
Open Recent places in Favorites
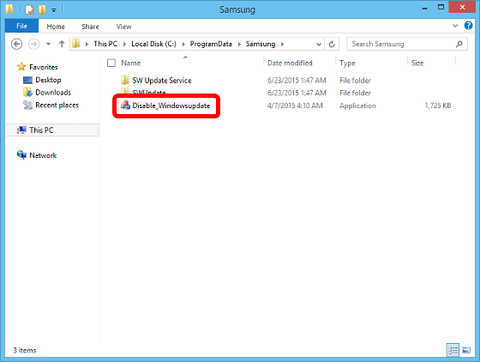click(x=57, y=105)
